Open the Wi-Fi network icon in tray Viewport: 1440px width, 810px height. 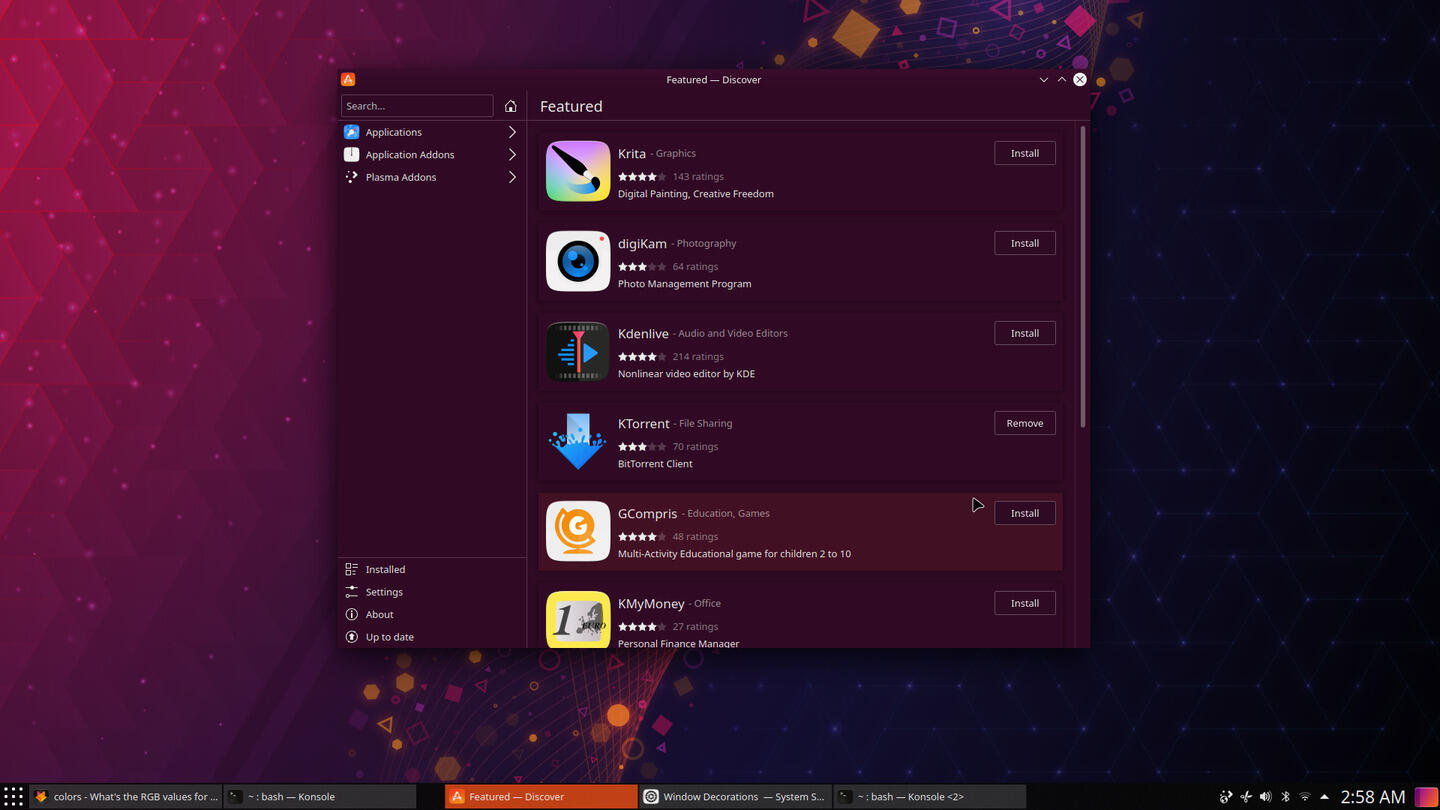point(1305,797)
